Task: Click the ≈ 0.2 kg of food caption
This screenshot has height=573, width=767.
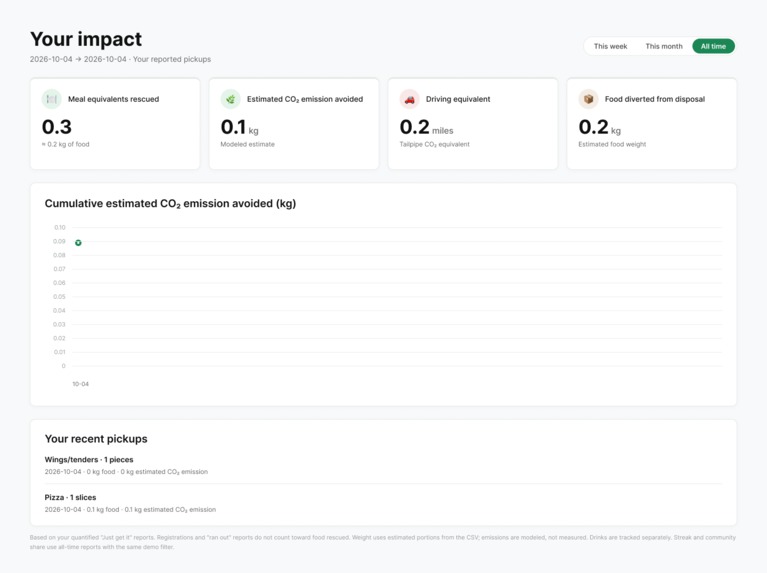Action: point(66,144)
